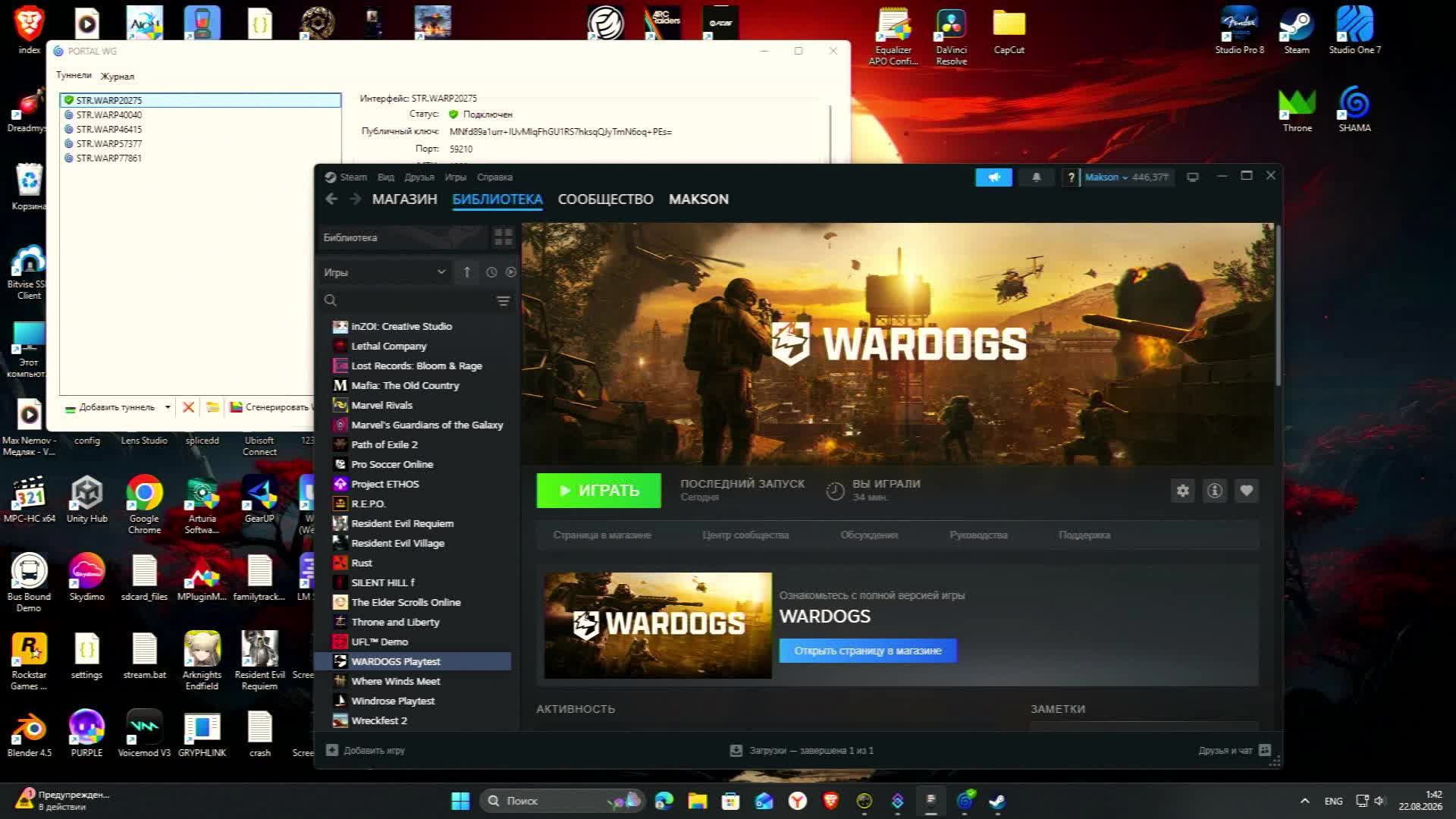The height and width of the screenshot is (819, 1456).
Task: Open the Поддержка link
Action: click(1084, 535)
